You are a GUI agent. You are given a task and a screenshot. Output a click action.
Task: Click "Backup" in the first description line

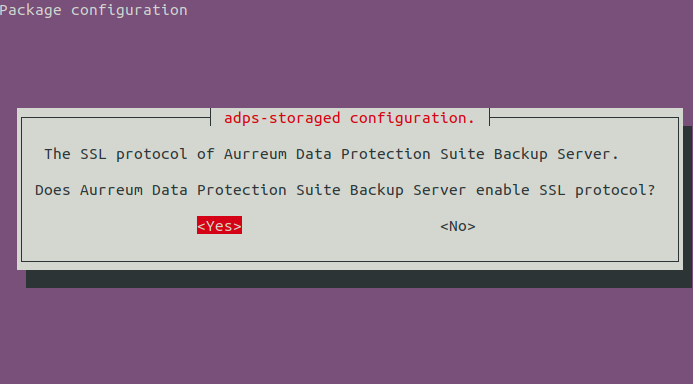coord(521,155)
